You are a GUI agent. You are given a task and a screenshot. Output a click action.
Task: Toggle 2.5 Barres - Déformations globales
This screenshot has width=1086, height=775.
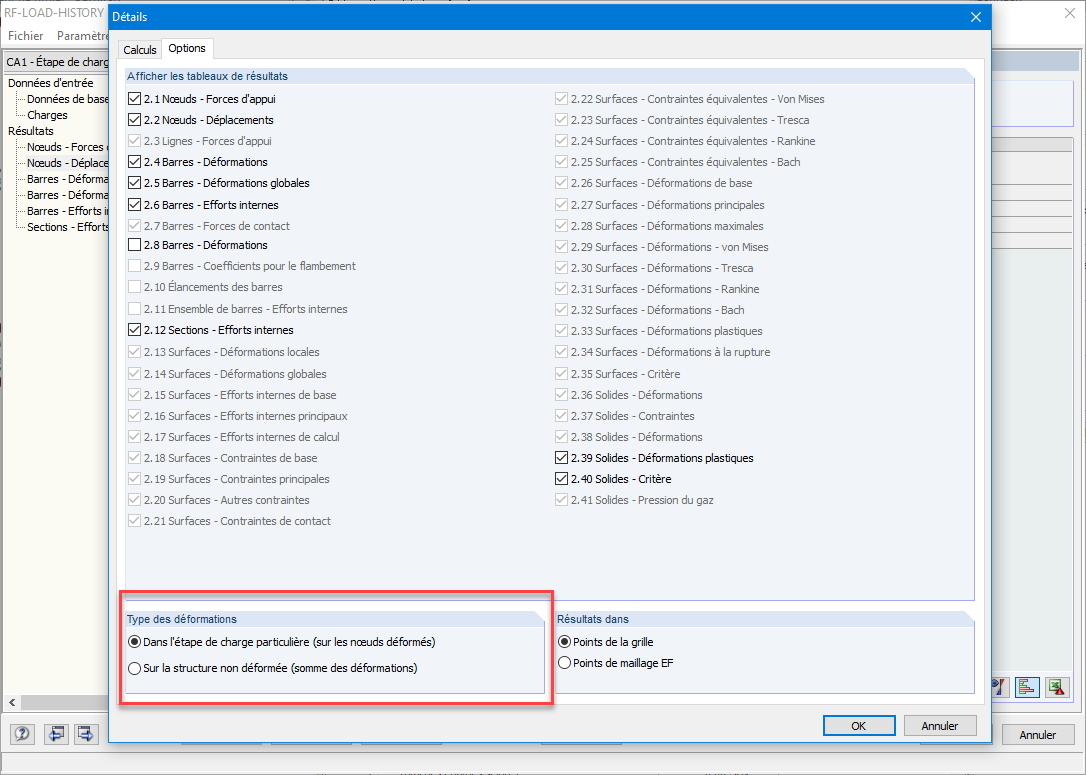pos(134,183)
